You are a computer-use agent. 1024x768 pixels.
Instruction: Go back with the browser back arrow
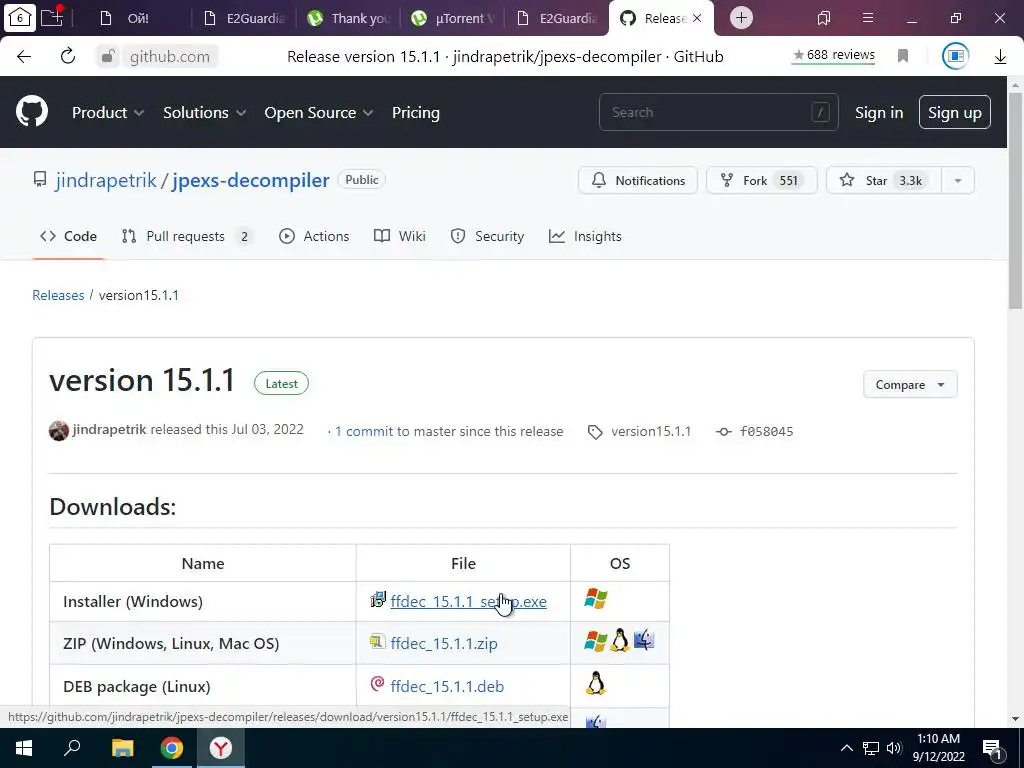click(x=24, y=57)
